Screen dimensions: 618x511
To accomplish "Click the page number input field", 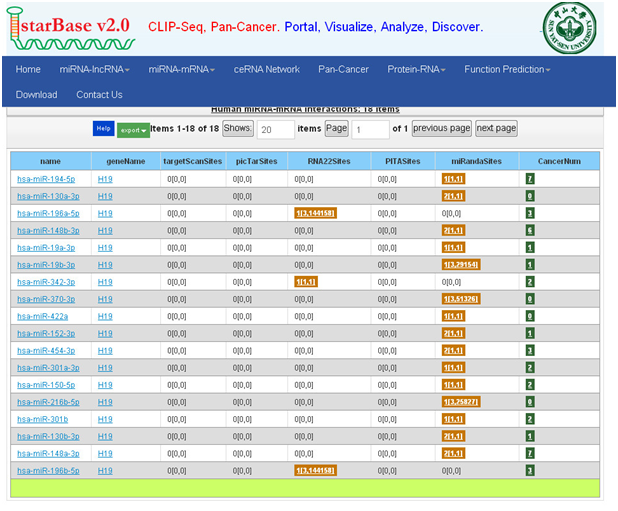I will [370, 129].
